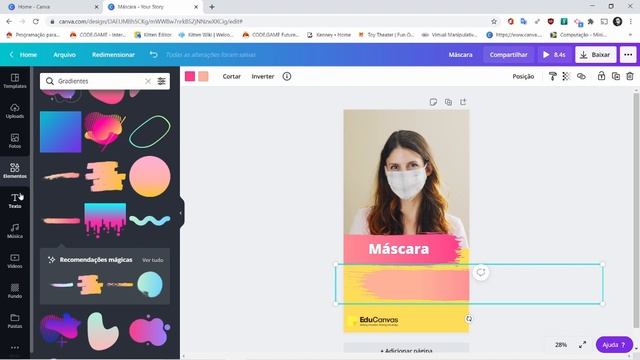This screenshot has width=640, height=360.
Task: Add the teal blob from magic recommendations
Action: [150, 284]
